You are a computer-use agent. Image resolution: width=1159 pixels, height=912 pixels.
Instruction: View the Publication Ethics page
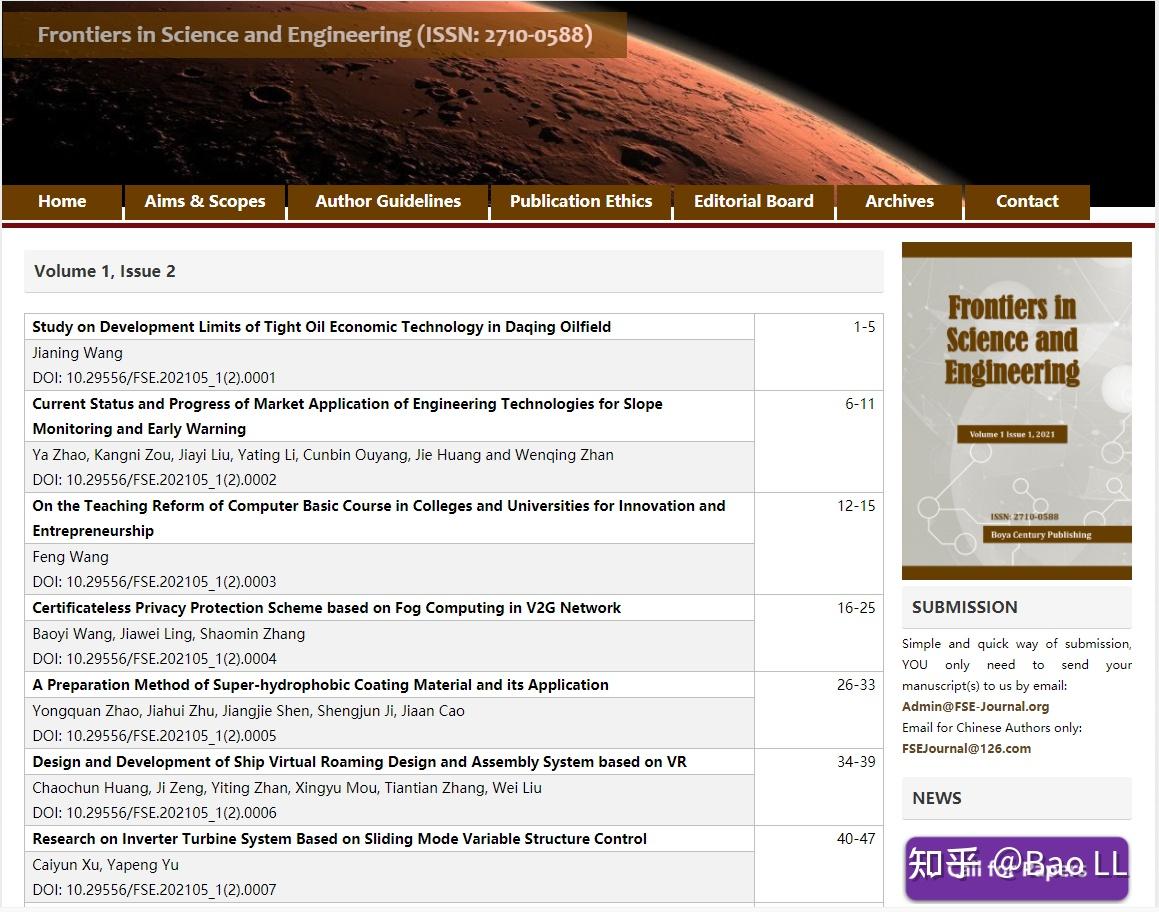tap(580, 201)
